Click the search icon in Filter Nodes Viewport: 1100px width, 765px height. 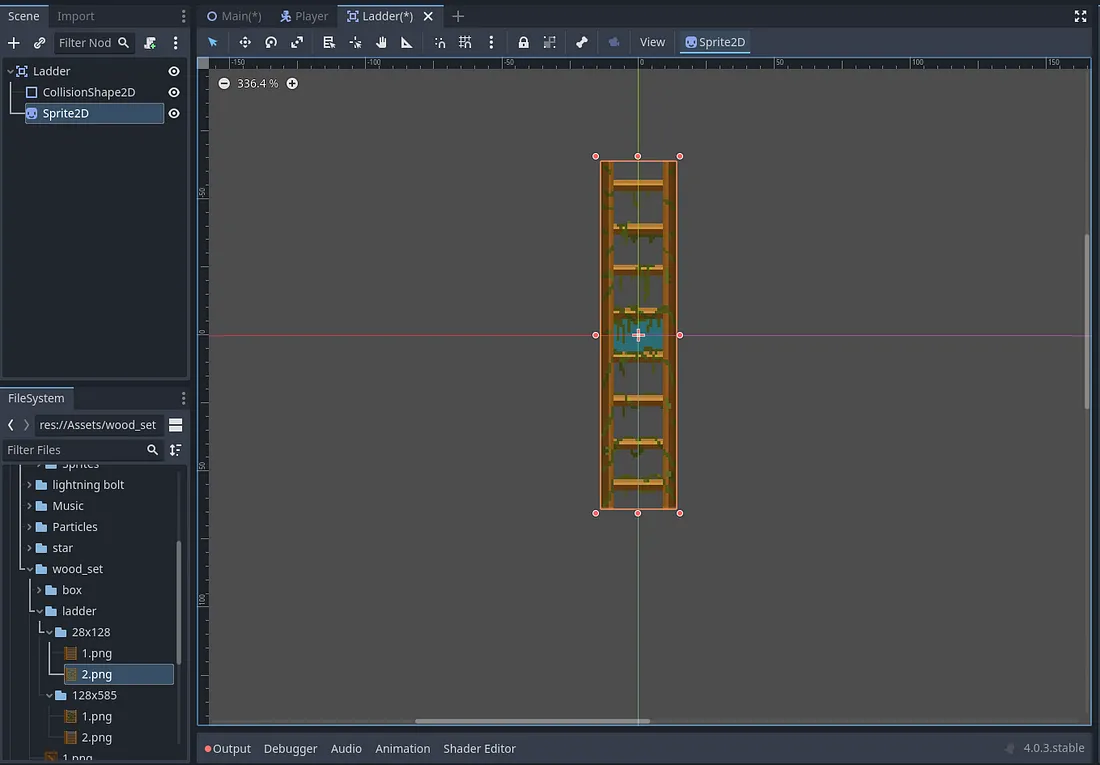point(123,43)
